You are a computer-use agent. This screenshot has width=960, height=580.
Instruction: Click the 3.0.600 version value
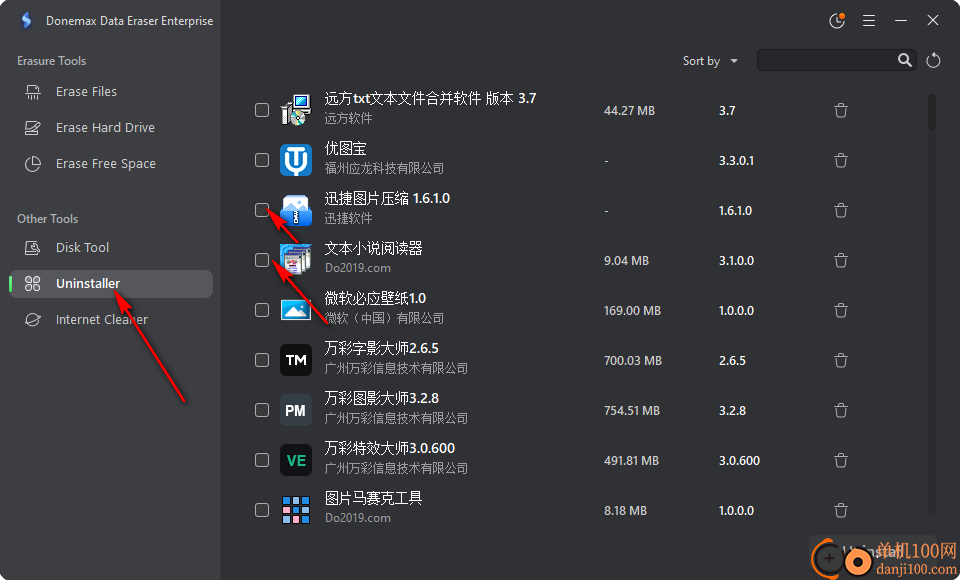[x=739, y=461]
